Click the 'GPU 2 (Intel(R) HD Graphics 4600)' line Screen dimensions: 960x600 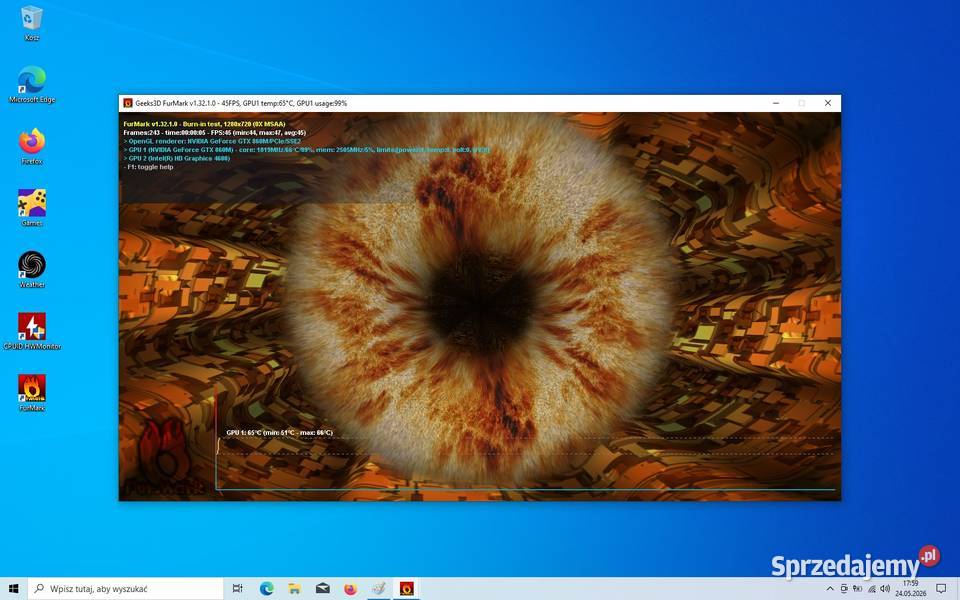(177, 158)
